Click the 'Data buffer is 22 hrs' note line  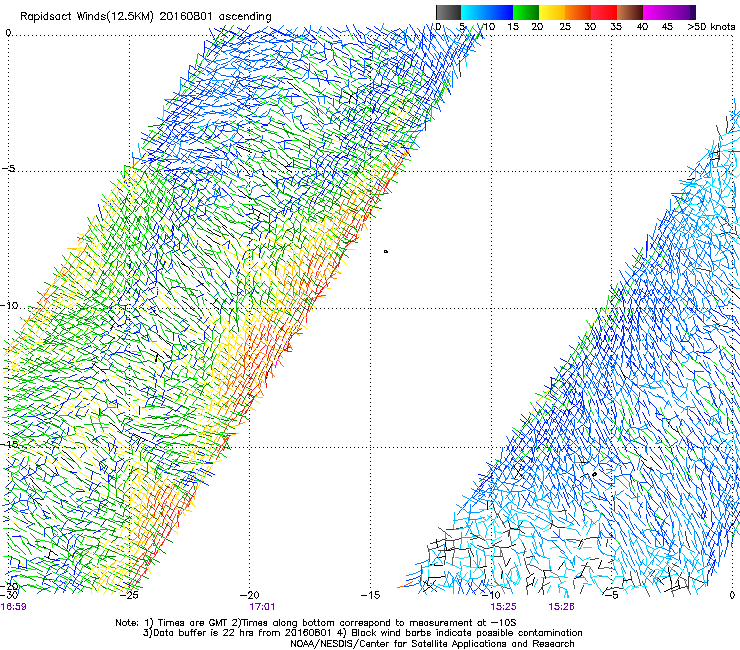362,633
